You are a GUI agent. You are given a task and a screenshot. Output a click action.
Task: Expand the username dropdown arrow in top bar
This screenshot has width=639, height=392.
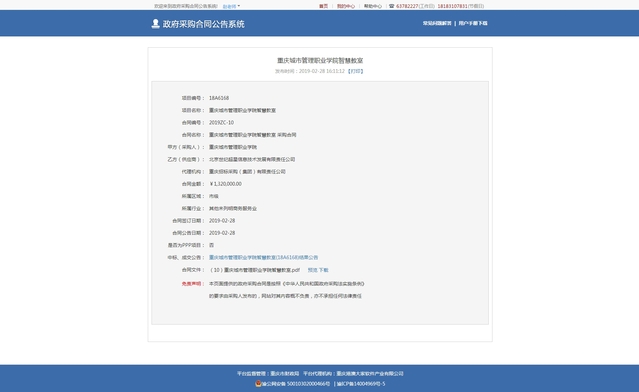pyautogui.click(x=239, y=6)
